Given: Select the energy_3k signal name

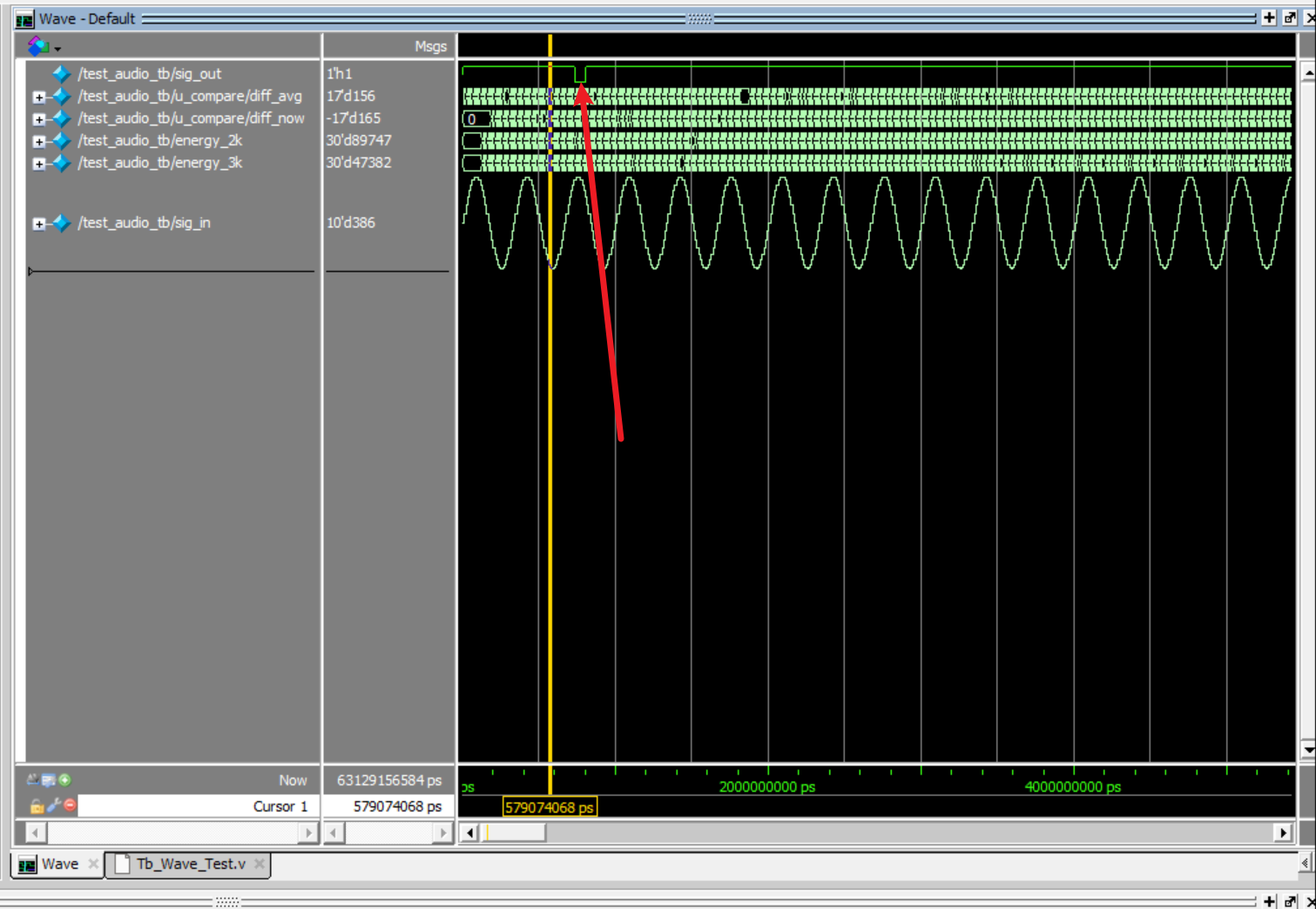Looking at the screenshot, I should pyautogui.click(x=160, y=163).
